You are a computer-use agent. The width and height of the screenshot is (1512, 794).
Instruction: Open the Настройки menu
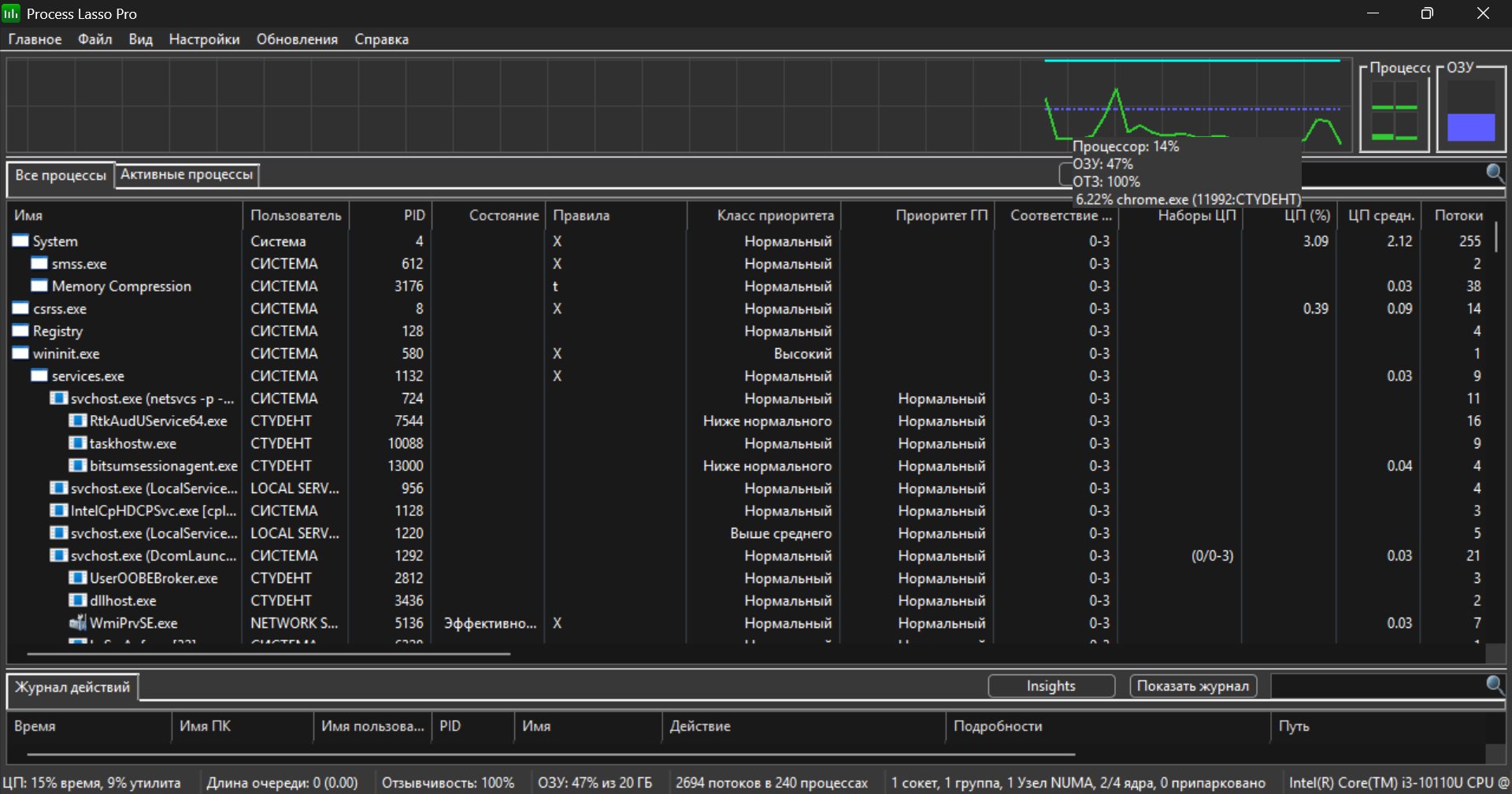coord(204,39)
